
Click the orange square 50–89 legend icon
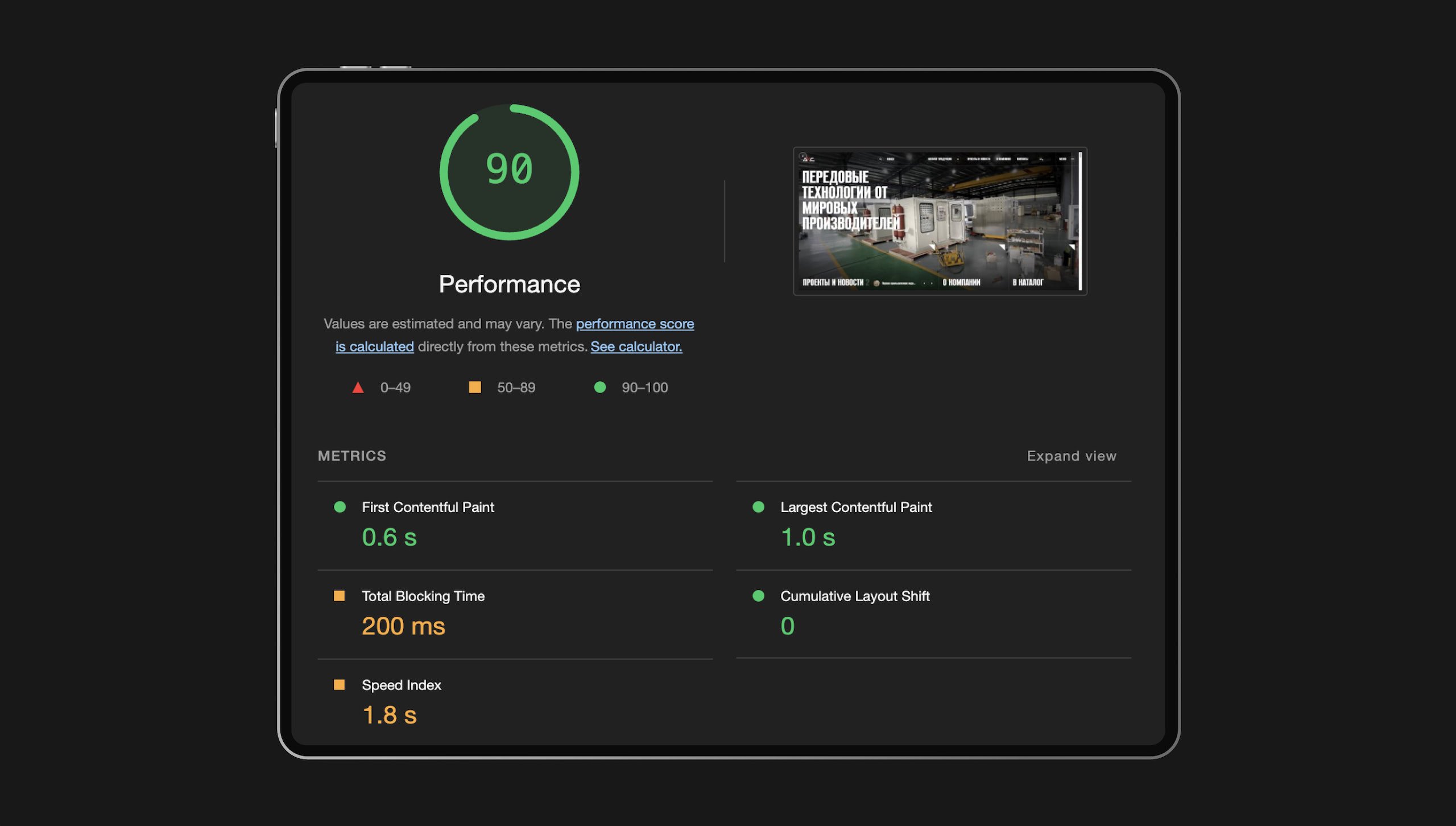point(474,387)
